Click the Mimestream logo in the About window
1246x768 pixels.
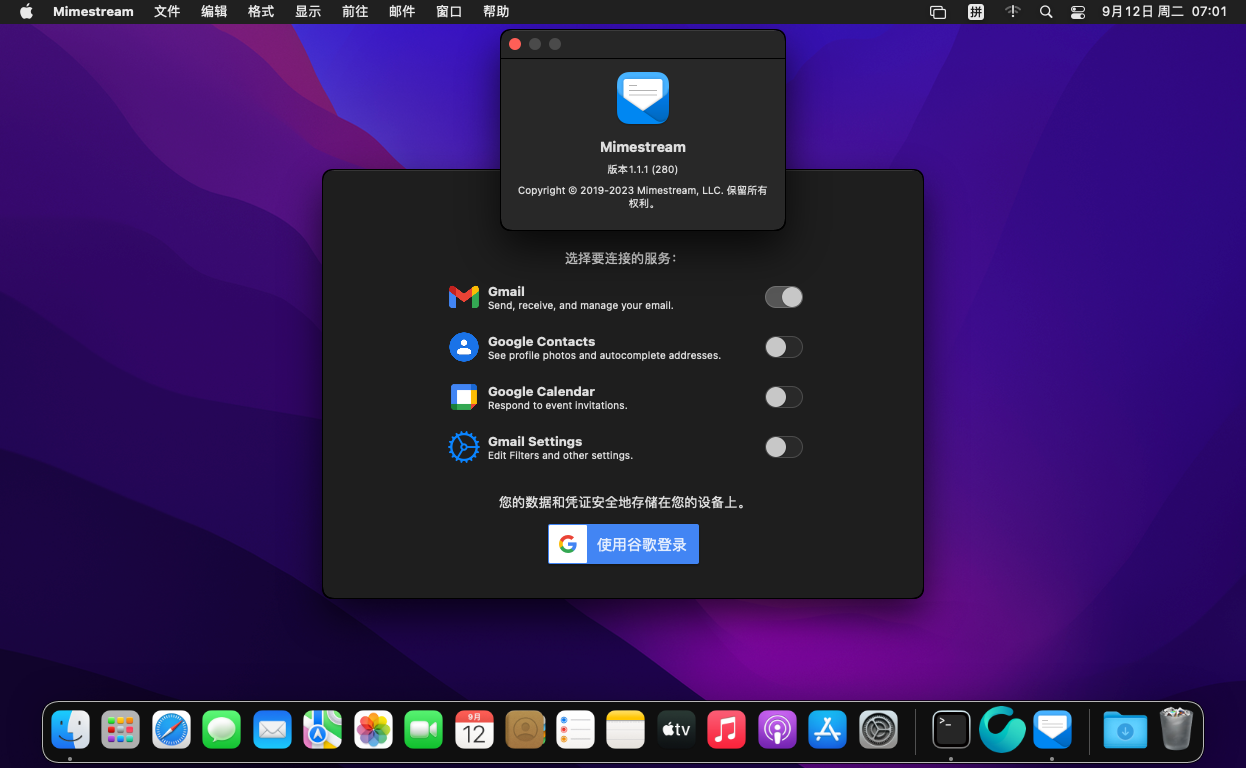click(x=642, y=97)
